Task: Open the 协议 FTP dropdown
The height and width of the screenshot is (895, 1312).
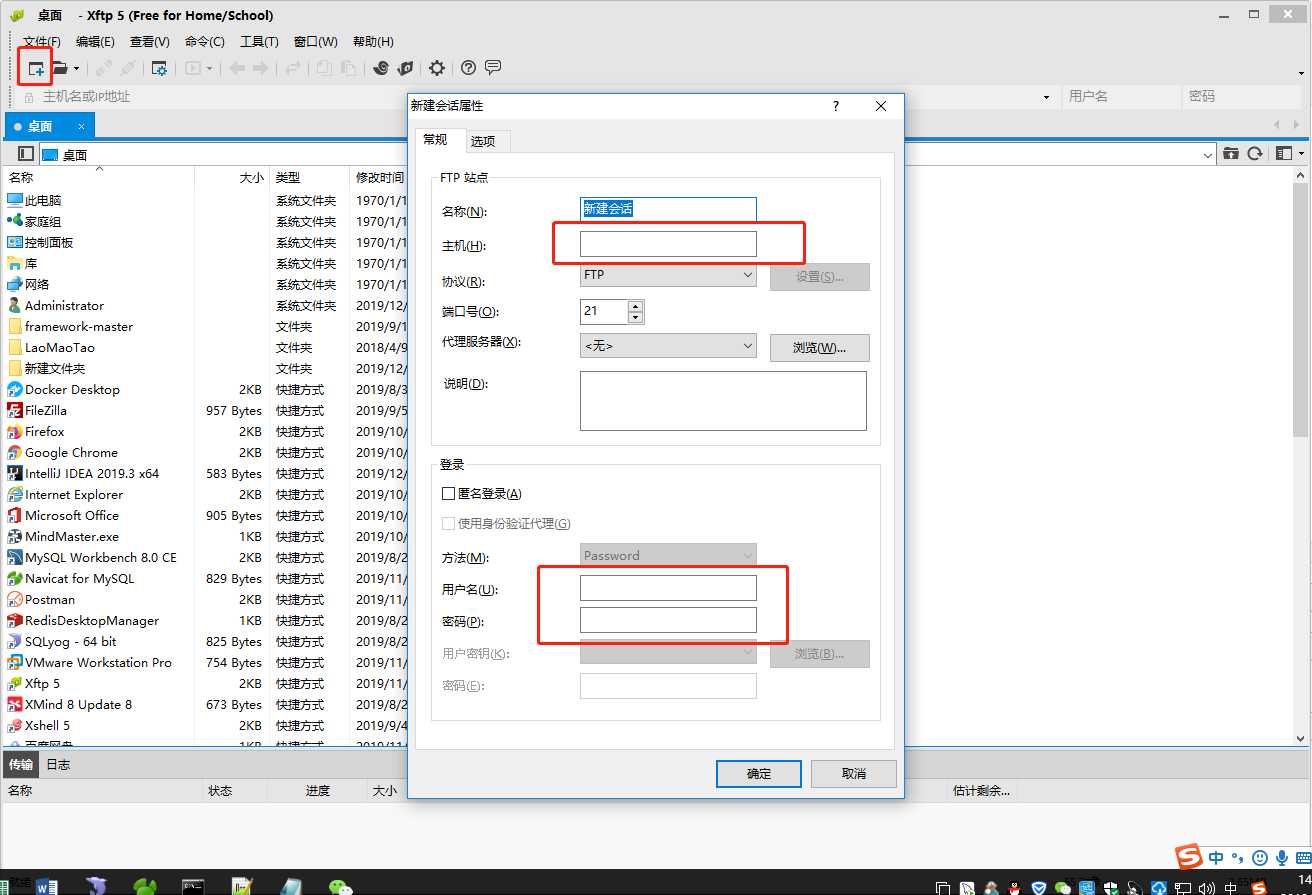Action: click(668, 275)
